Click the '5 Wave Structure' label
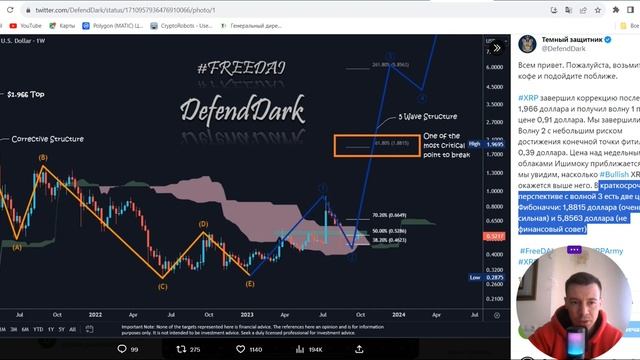 pos(428,117)
